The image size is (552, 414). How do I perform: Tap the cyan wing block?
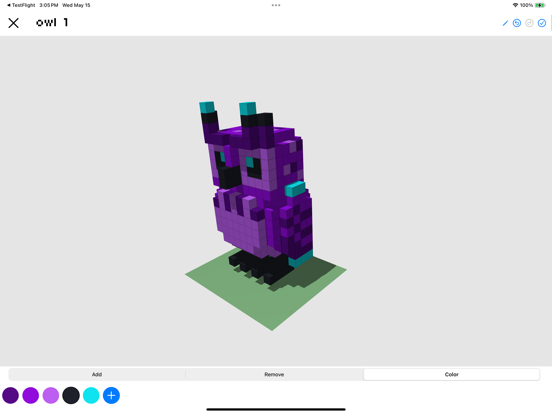click(x=295, y=189)
